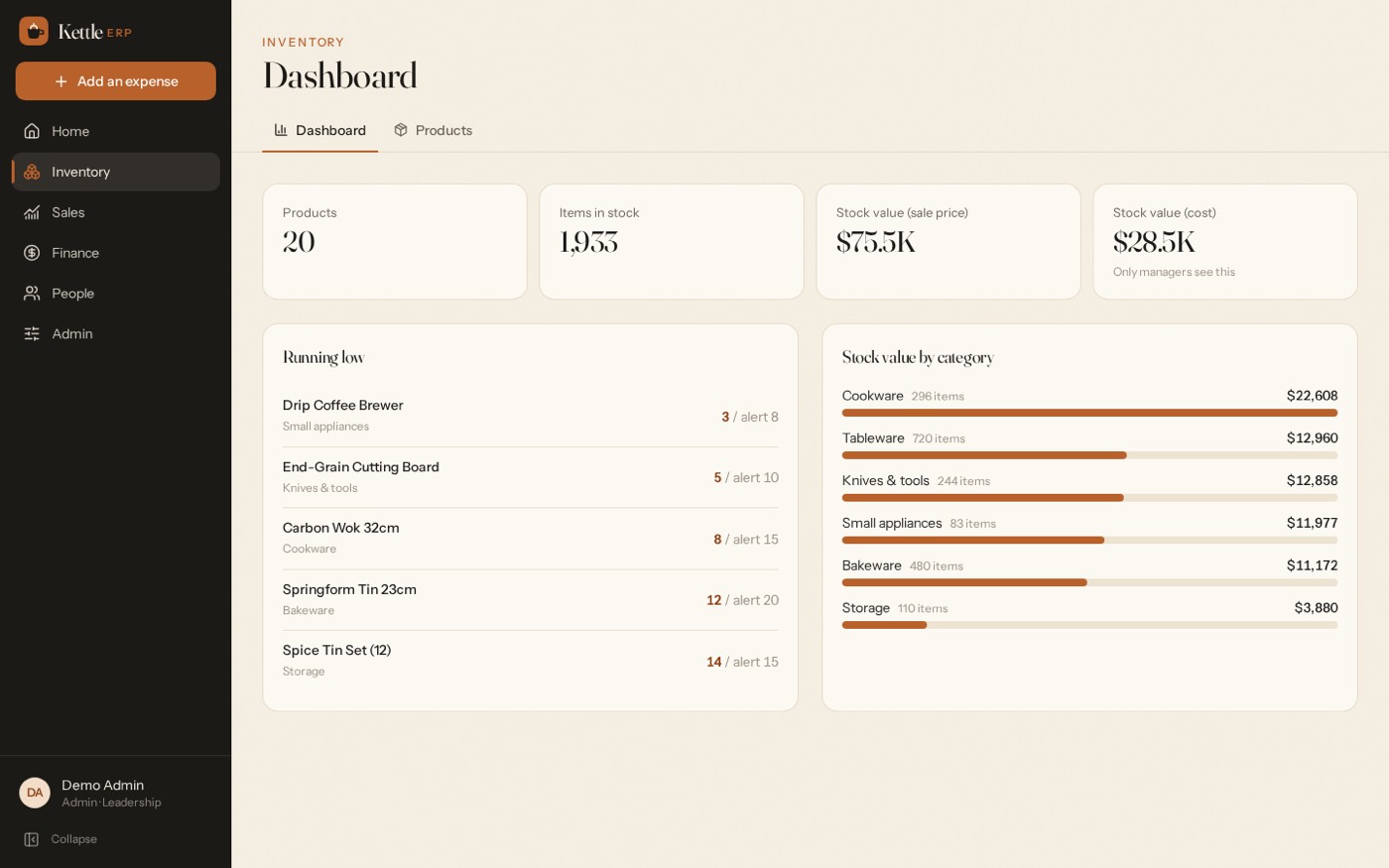Viewport: 1389px width, 868px height.
Task: Click the Storage stock value bar
Action: click(1089, 625)
